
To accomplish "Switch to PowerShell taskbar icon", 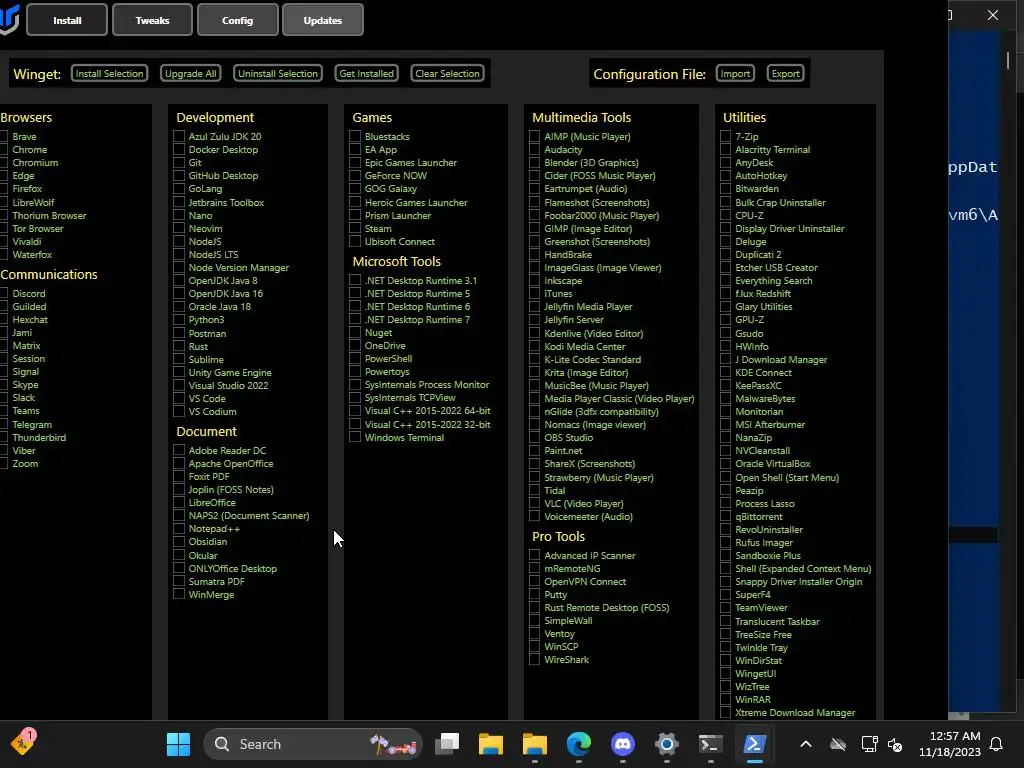I will pos(754,744).
